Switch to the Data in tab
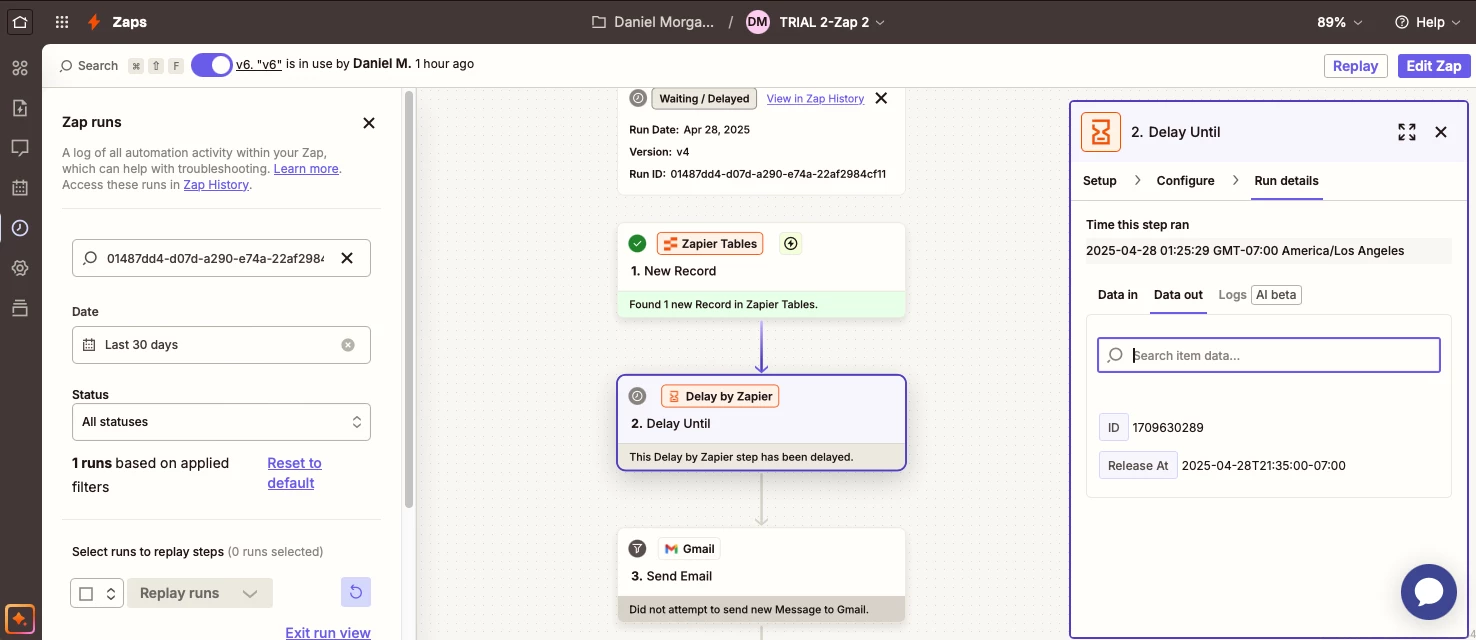 tap(1118, 295)
